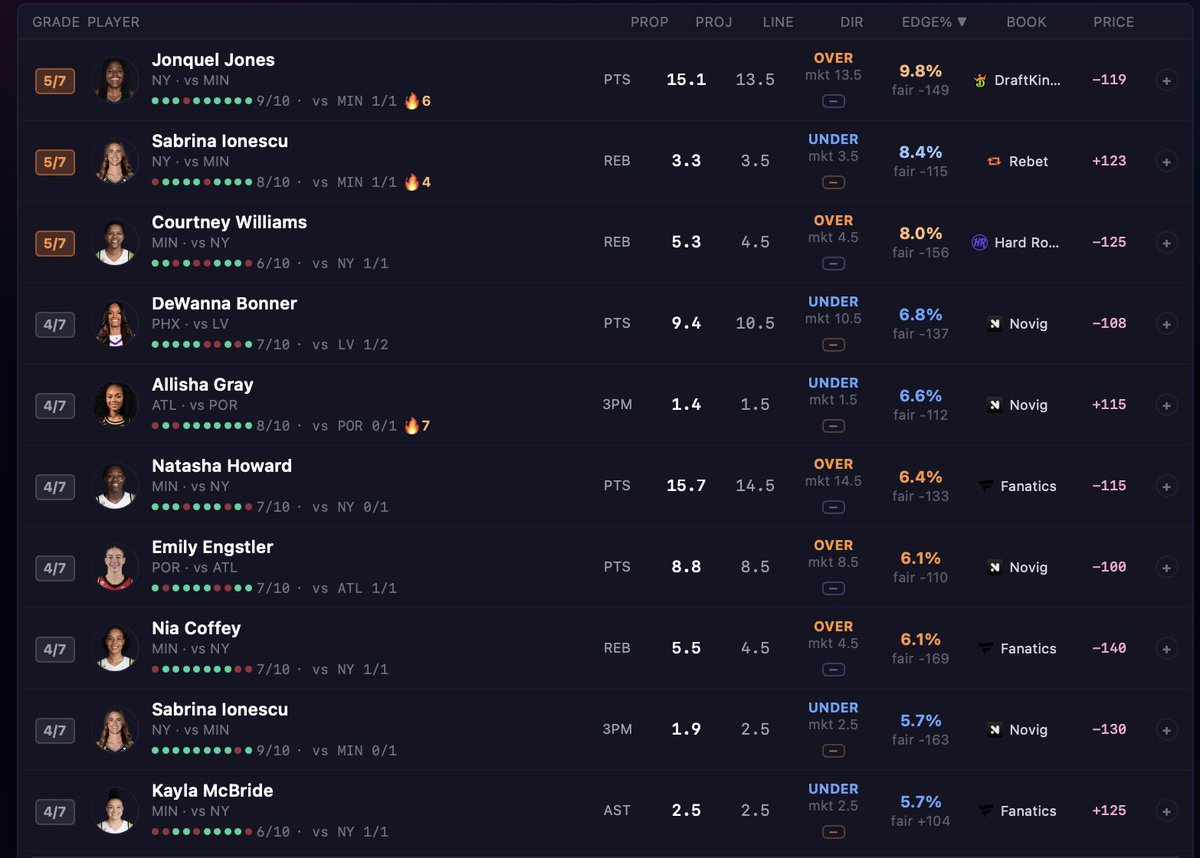The width and height of the screenshot is (1200, 858).
Task: Click Emily Engstler player name
Action: tap(212, 547)
